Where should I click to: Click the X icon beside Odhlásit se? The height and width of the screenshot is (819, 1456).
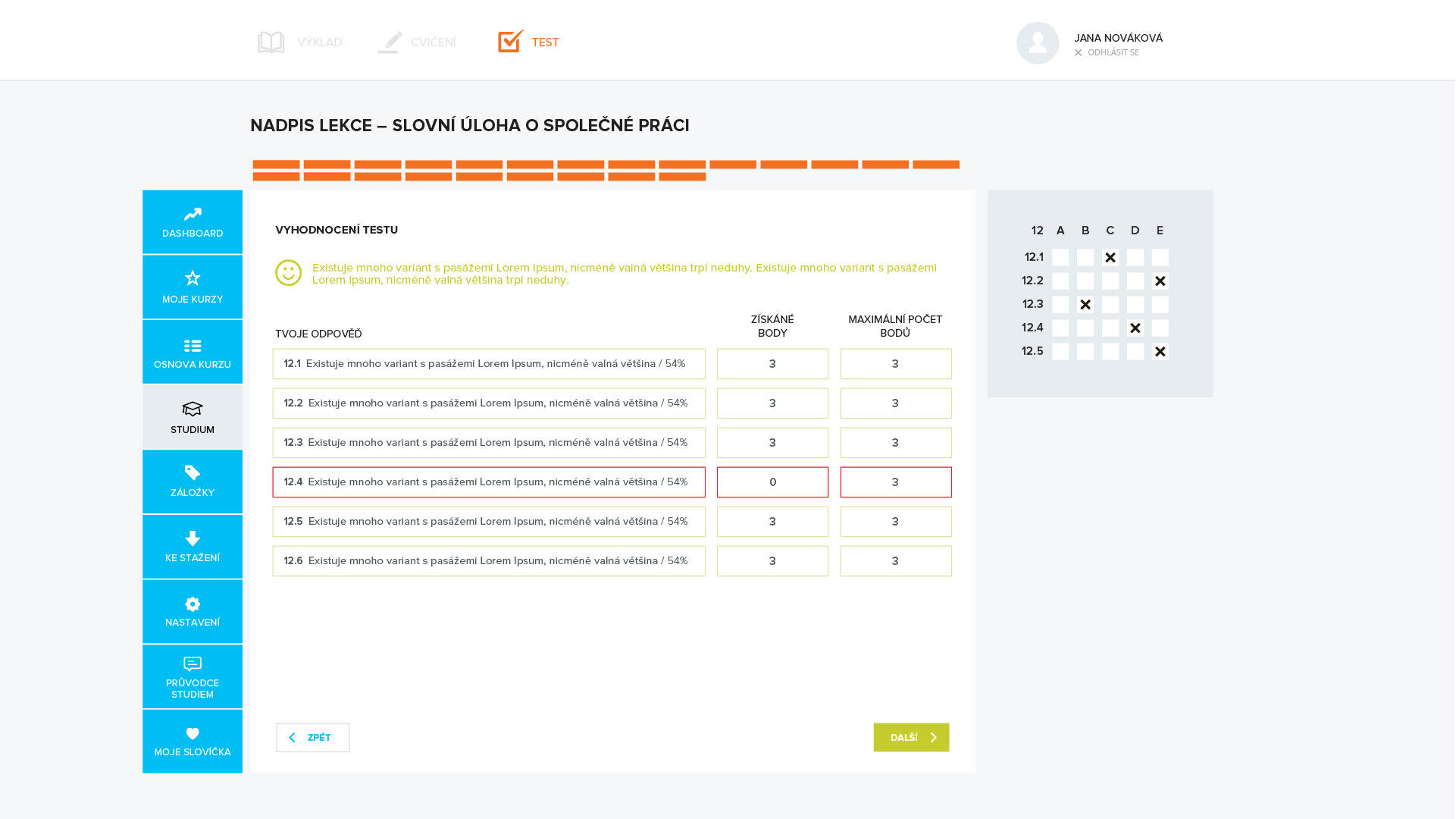(x=1078, y=52)
